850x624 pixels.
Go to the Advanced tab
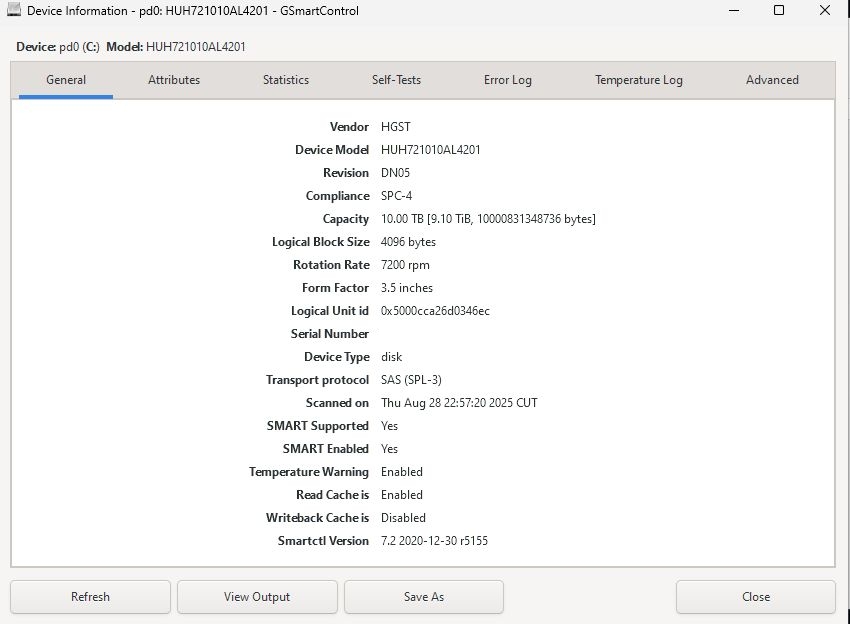pos(772,80)
